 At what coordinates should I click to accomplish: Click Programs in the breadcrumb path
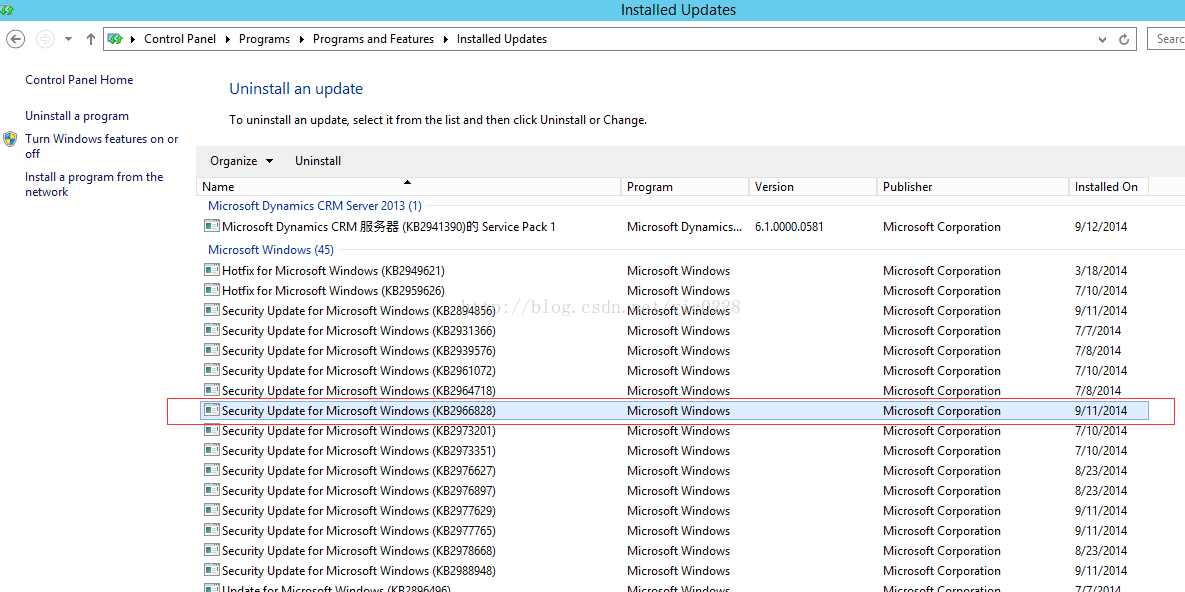264,39
